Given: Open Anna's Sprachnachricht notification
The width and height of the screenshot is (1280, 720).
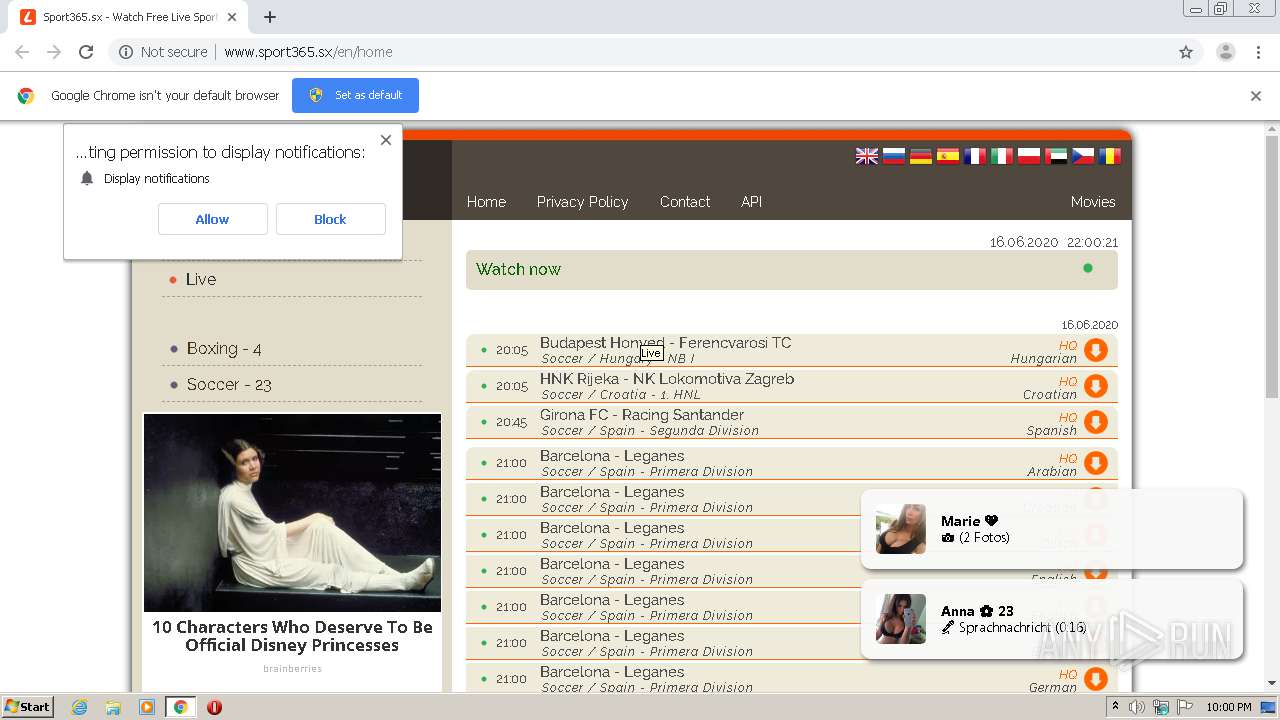Looking at the screenshot, I should (1052, 619).
